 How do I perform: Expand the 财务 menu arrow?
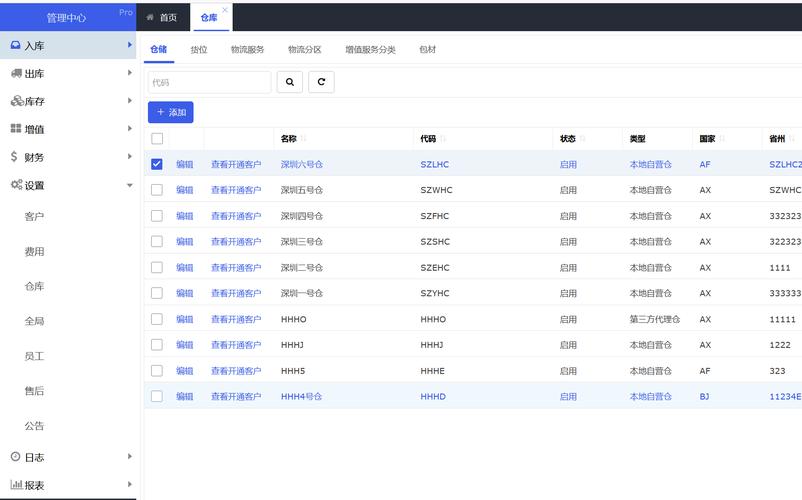pyautogui.click(x=129, y=156)
